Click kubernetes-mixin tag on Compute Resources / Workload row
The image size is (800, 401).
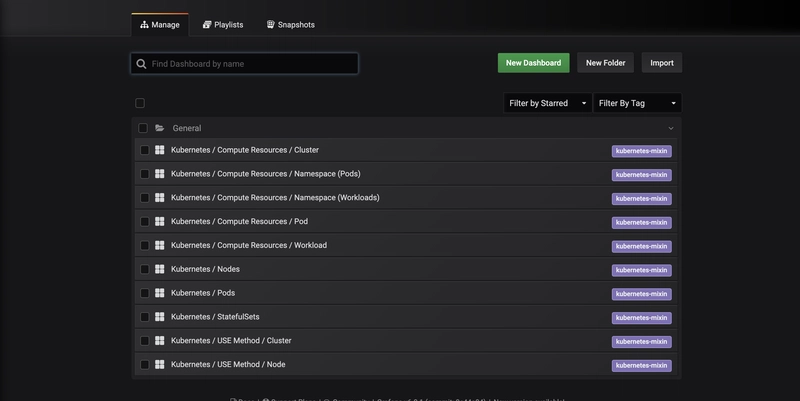tap(641, 246)
